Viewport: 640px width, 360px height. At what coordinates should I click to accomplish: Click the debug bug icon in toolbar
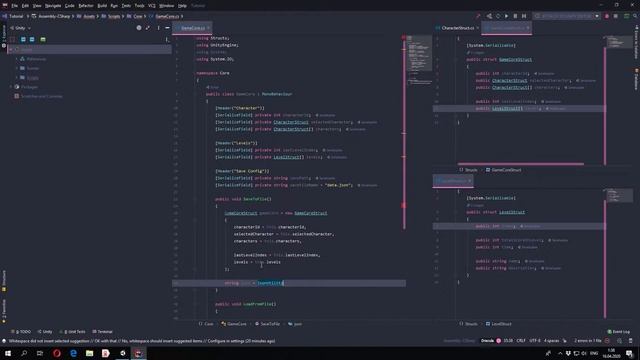[x=607, y=16]
